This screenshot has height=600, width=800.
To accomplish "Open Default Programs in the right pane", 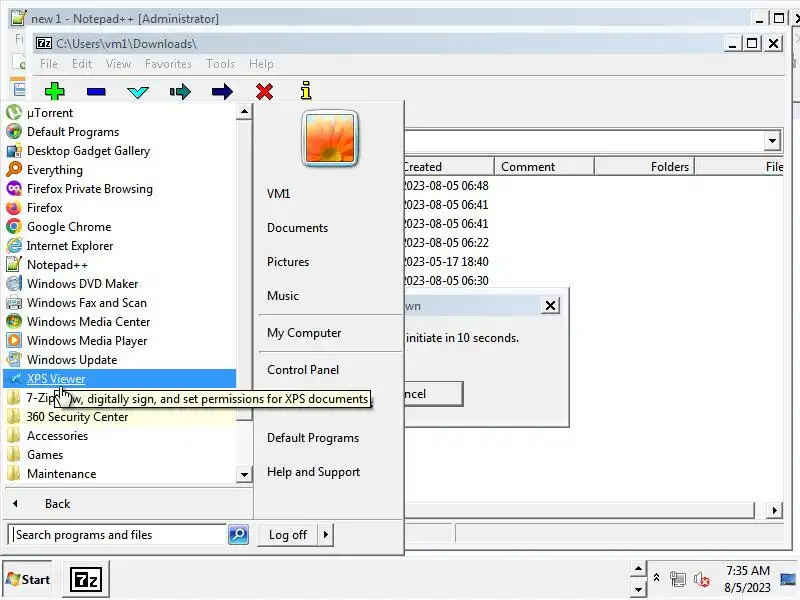I will (313, 438).
